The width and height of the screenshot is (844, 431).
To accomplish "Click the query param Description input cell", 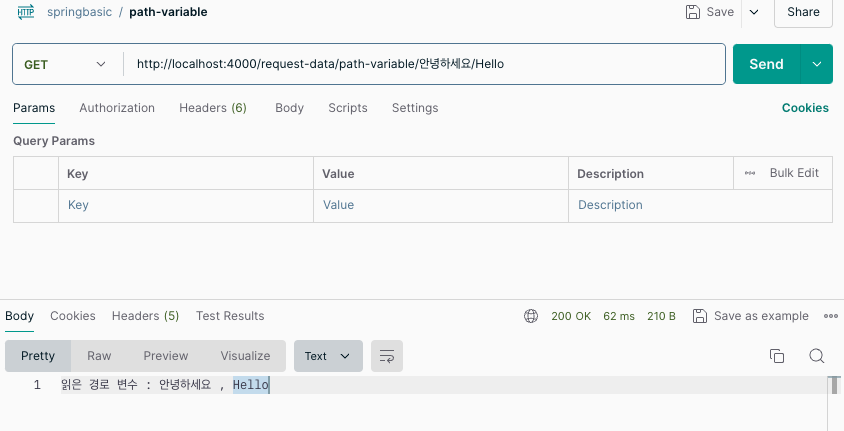I will pos(700,205).
